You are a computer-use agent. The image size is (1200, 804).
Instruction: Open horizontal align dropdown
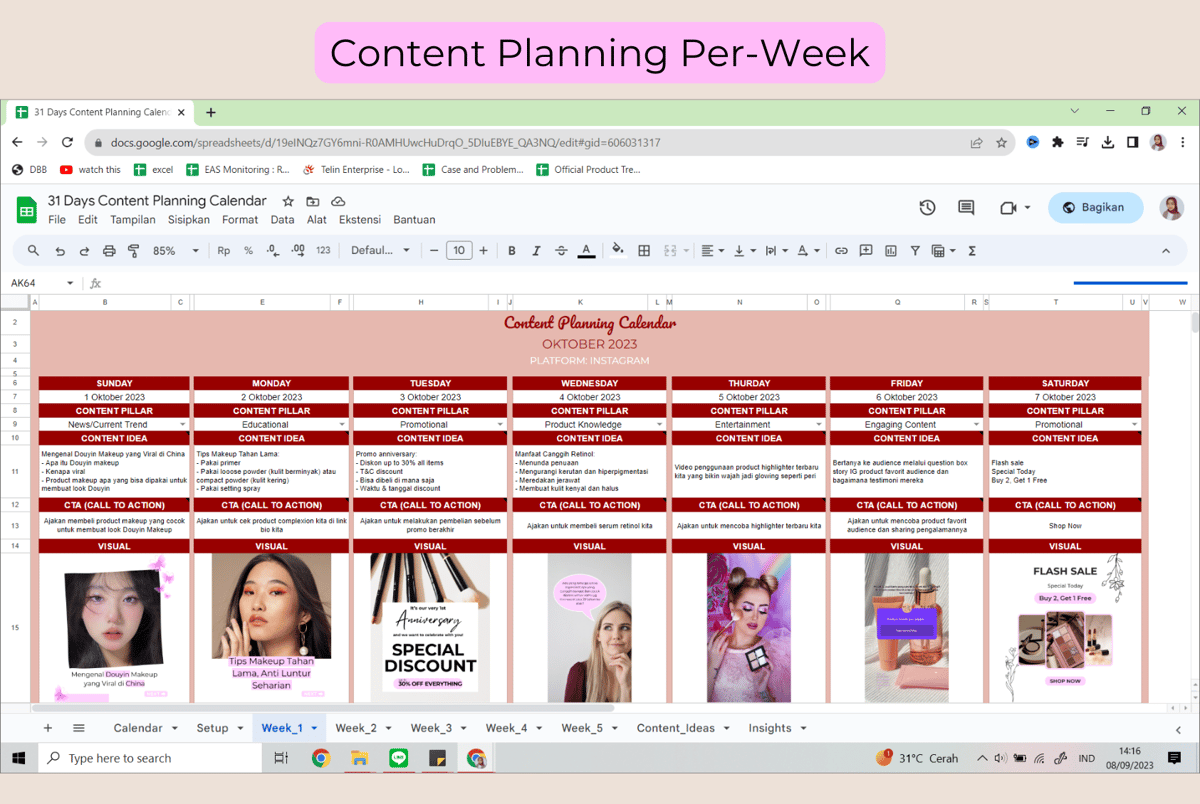712,251
